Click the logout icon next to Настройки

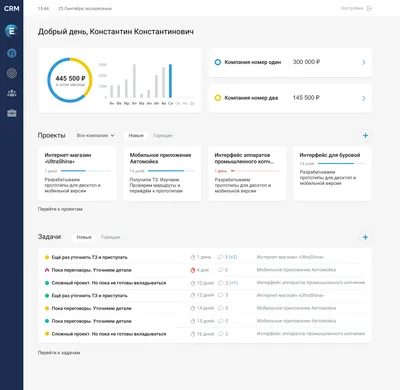369,8
